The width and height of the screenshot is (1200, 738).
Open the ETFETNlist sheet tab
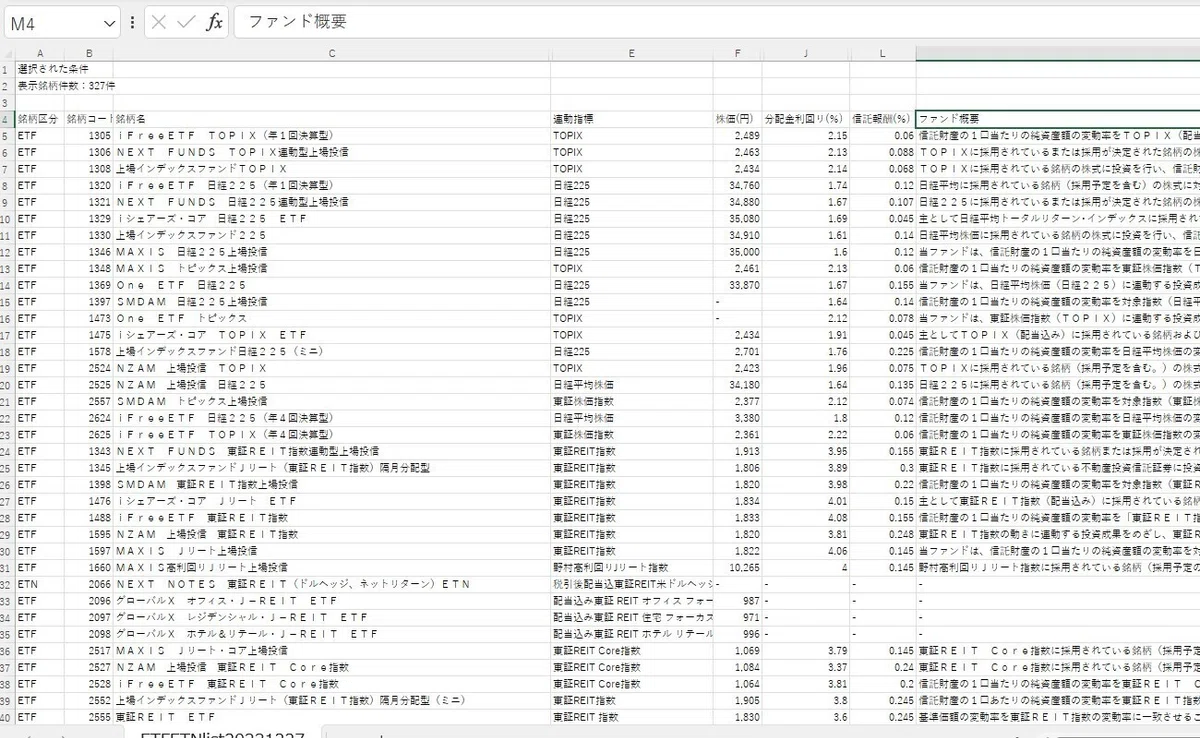[x=223, y=735]
